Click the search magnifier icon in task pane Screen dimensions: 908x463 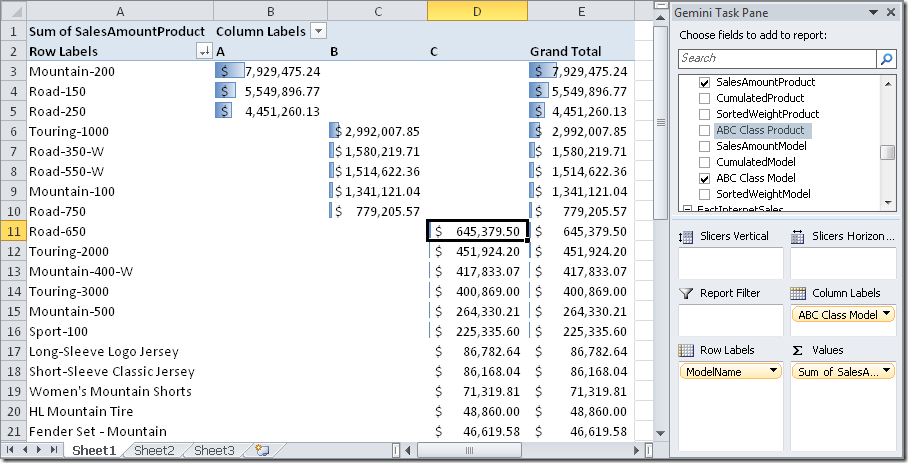pyautogui.click(x=886, y=58)
